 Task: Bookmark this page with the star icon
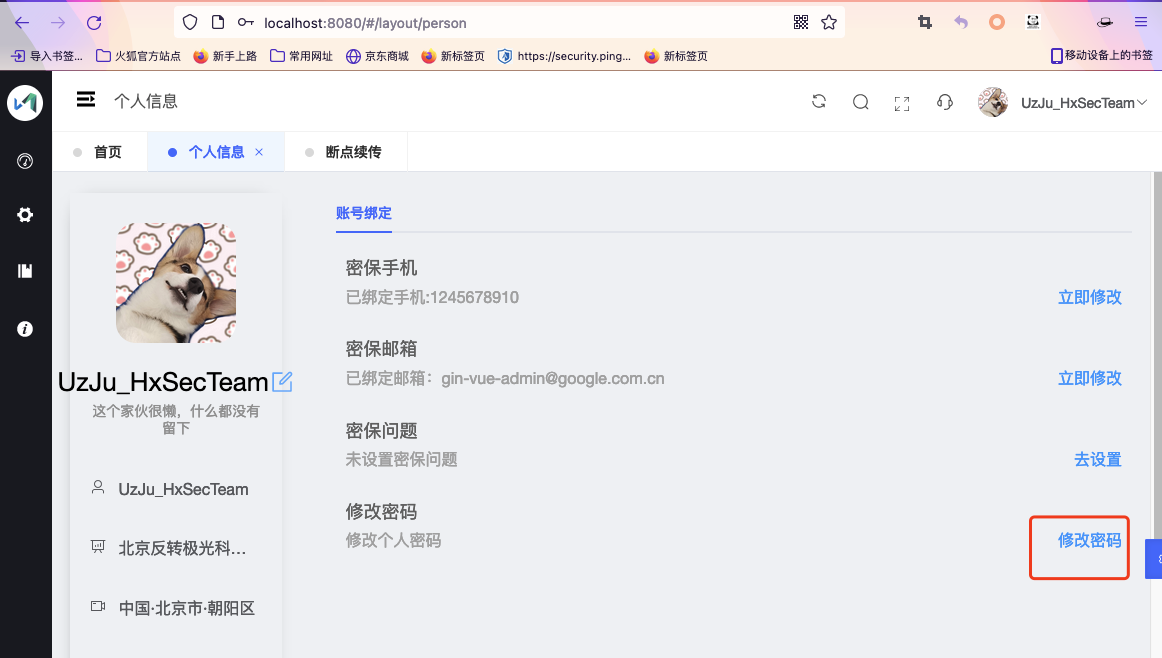(829, 22)
